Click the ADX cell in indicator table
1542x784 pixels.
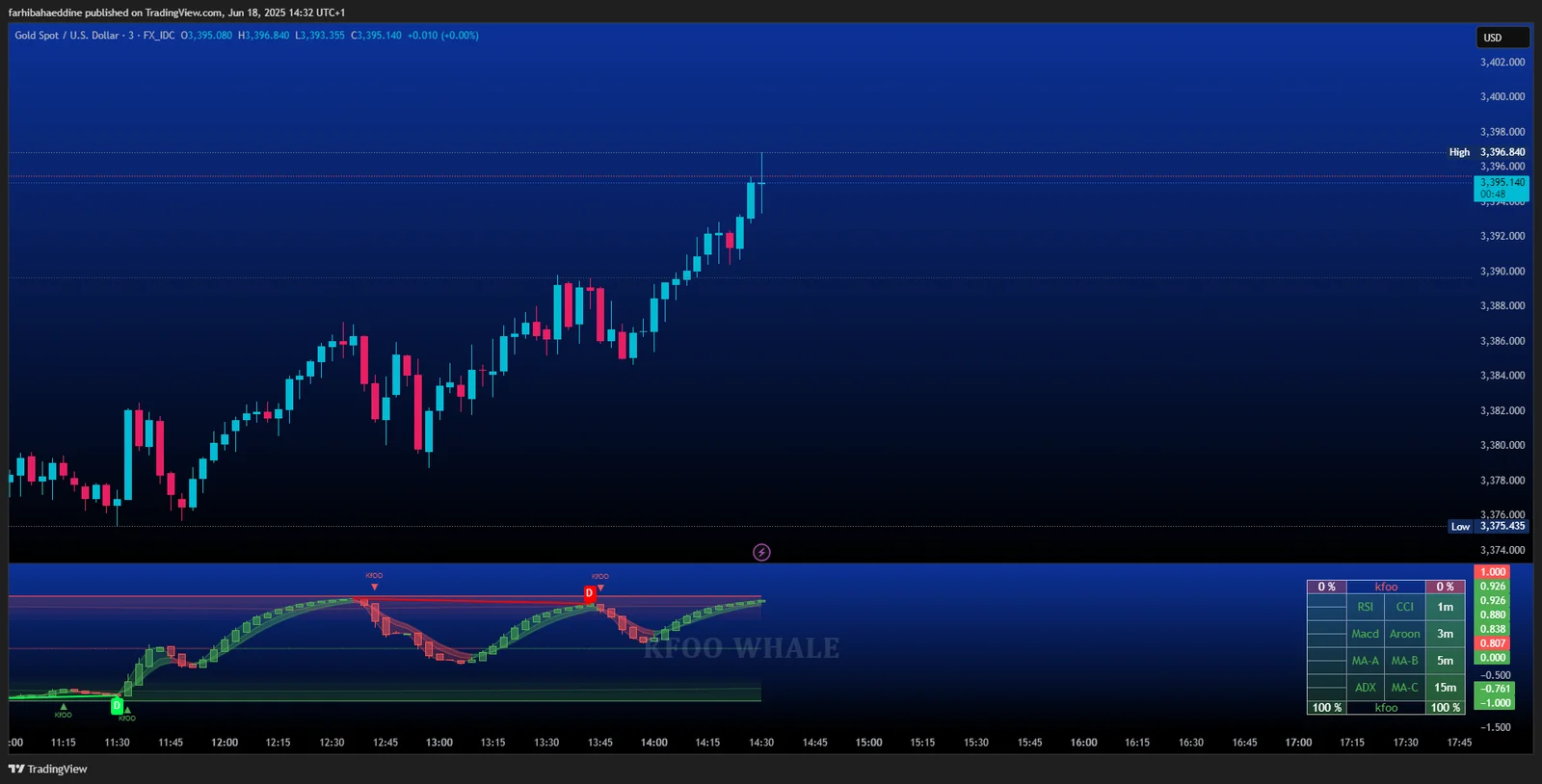[1365, 688]
